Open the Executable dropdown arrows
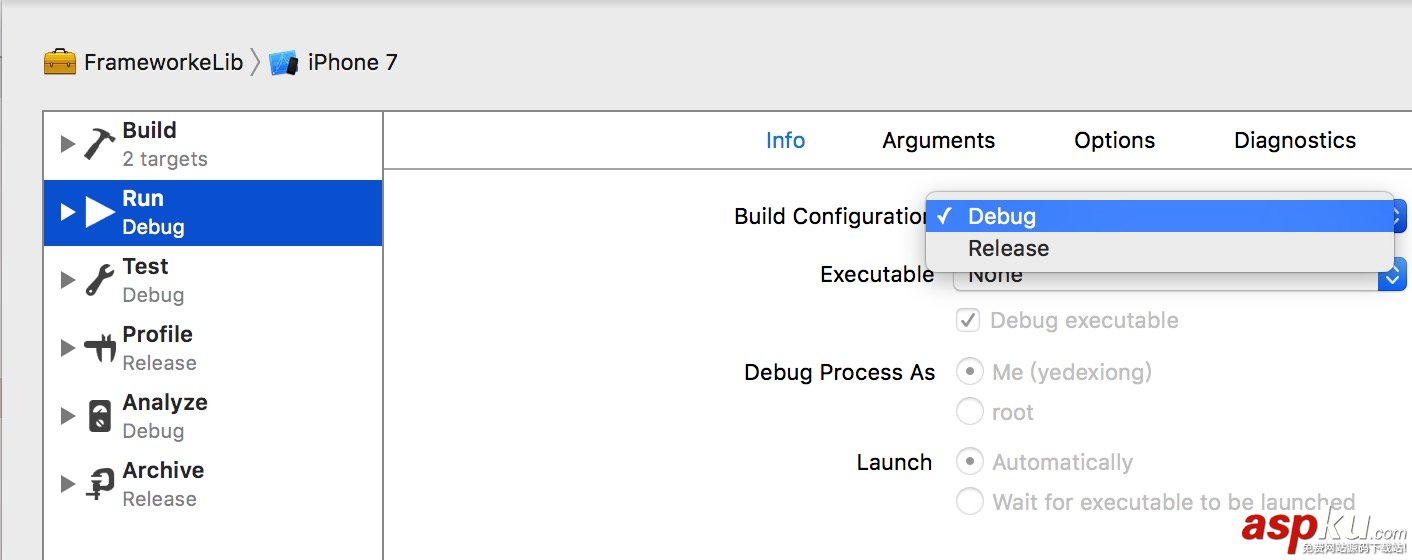 (1392, 277)
